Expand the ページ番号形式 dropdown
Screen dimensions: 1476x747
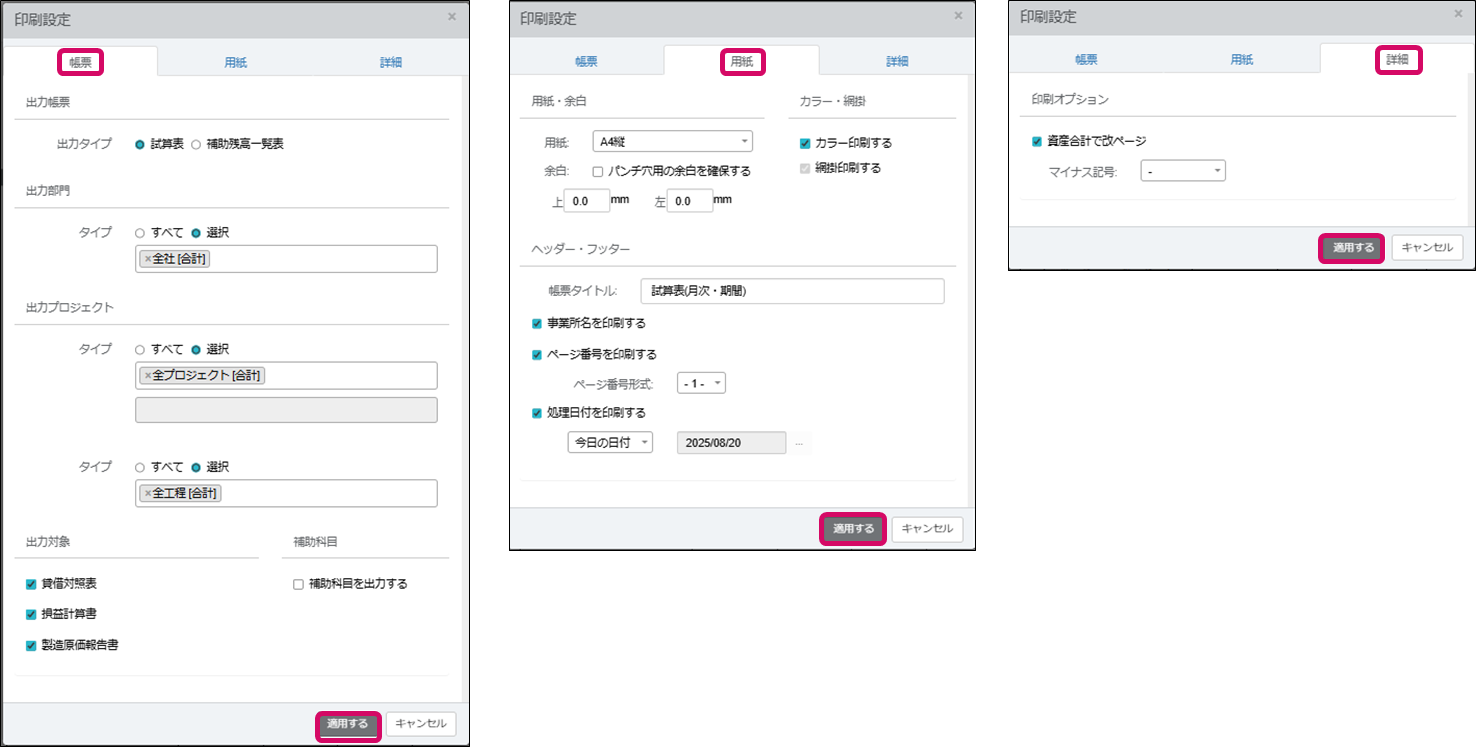[701, 384]
